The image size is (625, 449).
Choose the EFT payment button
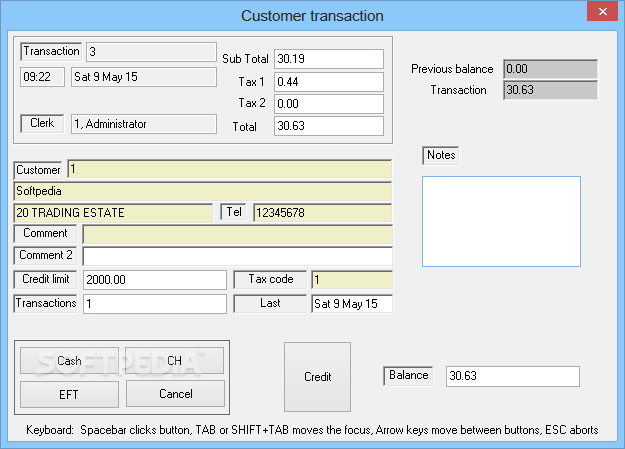[69, 394]
